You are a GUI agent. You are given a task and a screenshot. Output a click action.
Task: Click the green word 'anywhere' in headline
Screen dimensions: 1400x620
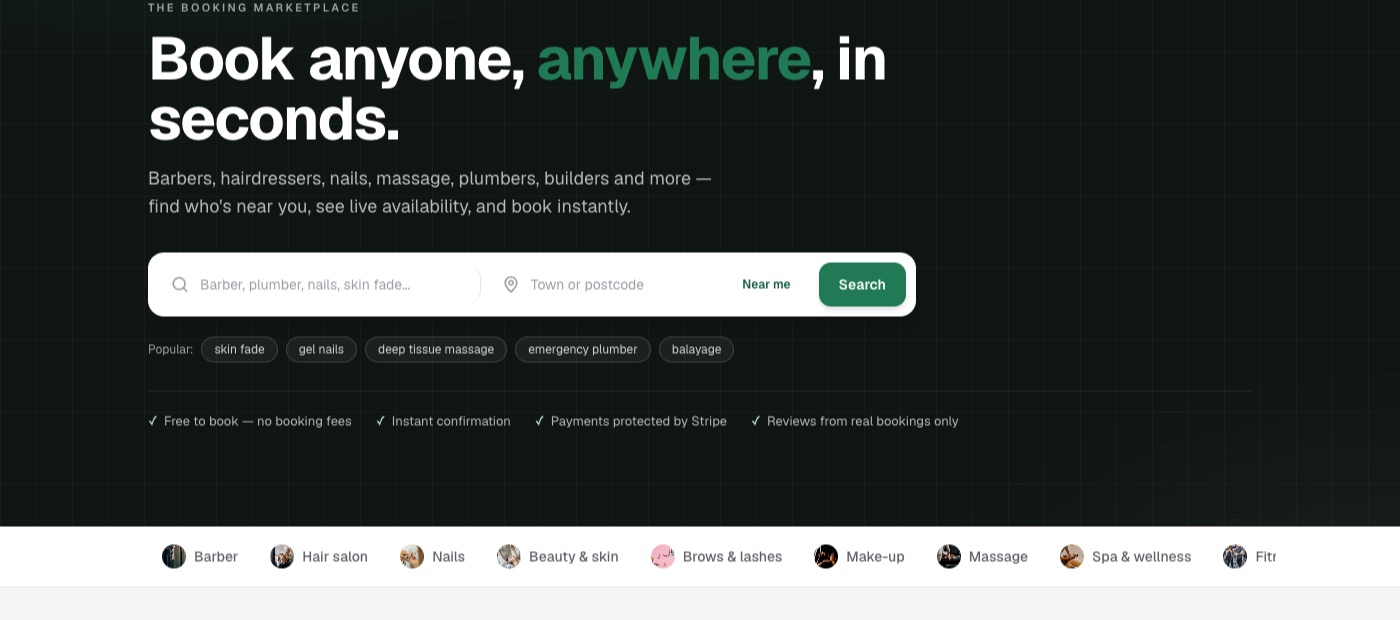tap(673, 59)
